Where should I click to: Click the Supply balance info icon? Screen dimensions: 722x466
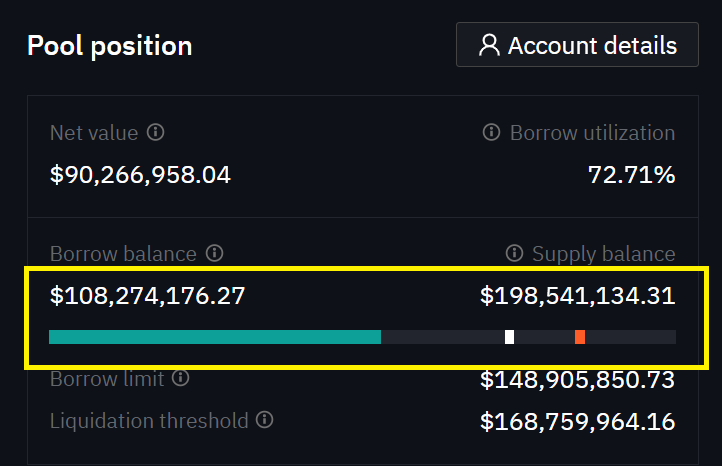[514, 254]
